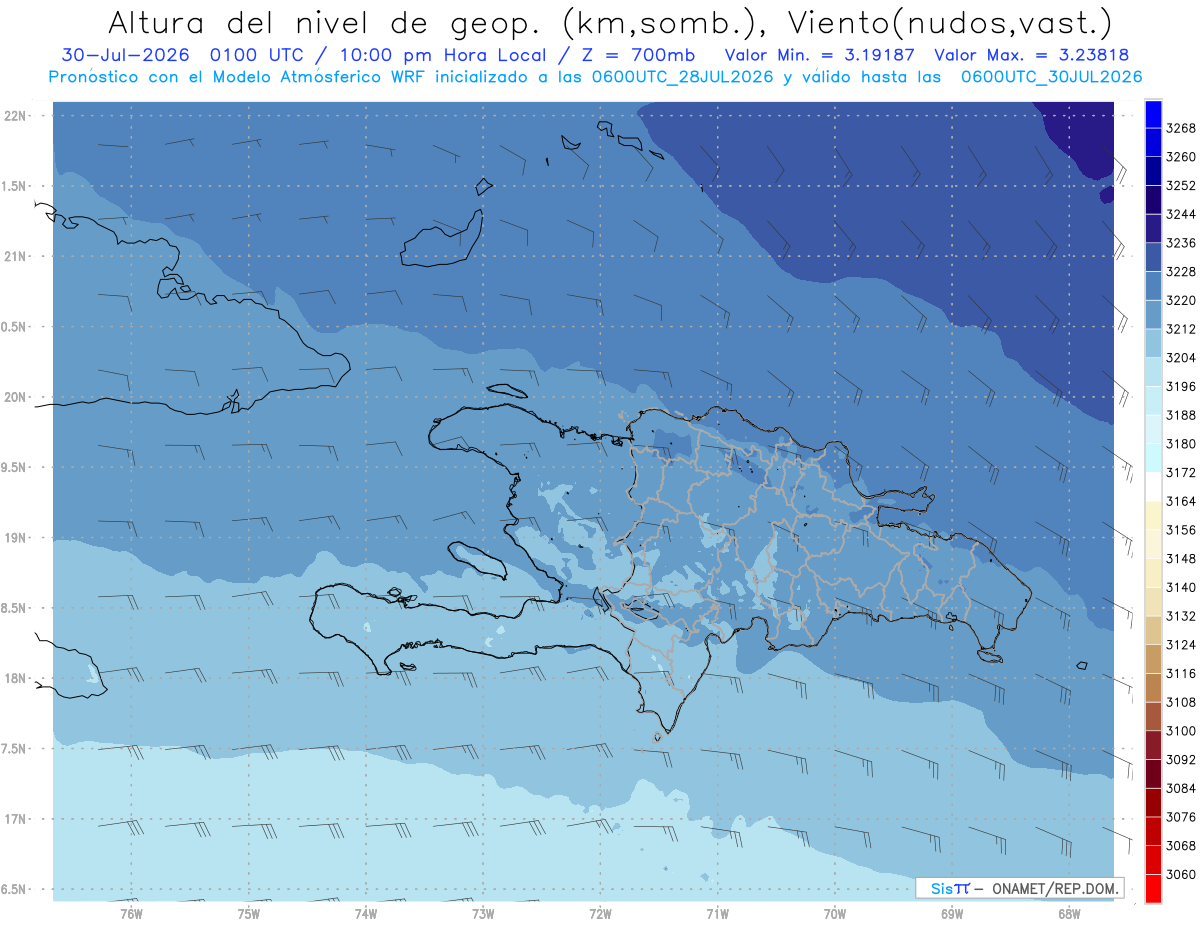This screenshot has height=927, width=1200.
Task: Click the '71W' longitude label
Action: 717,913
